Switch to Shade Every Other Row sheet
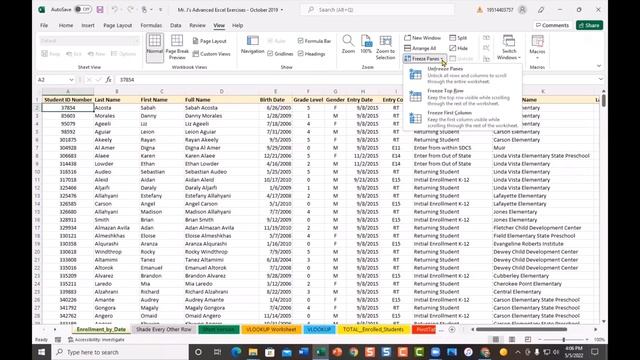This screenshot has height=360, width=640. [x=164, y=329]
